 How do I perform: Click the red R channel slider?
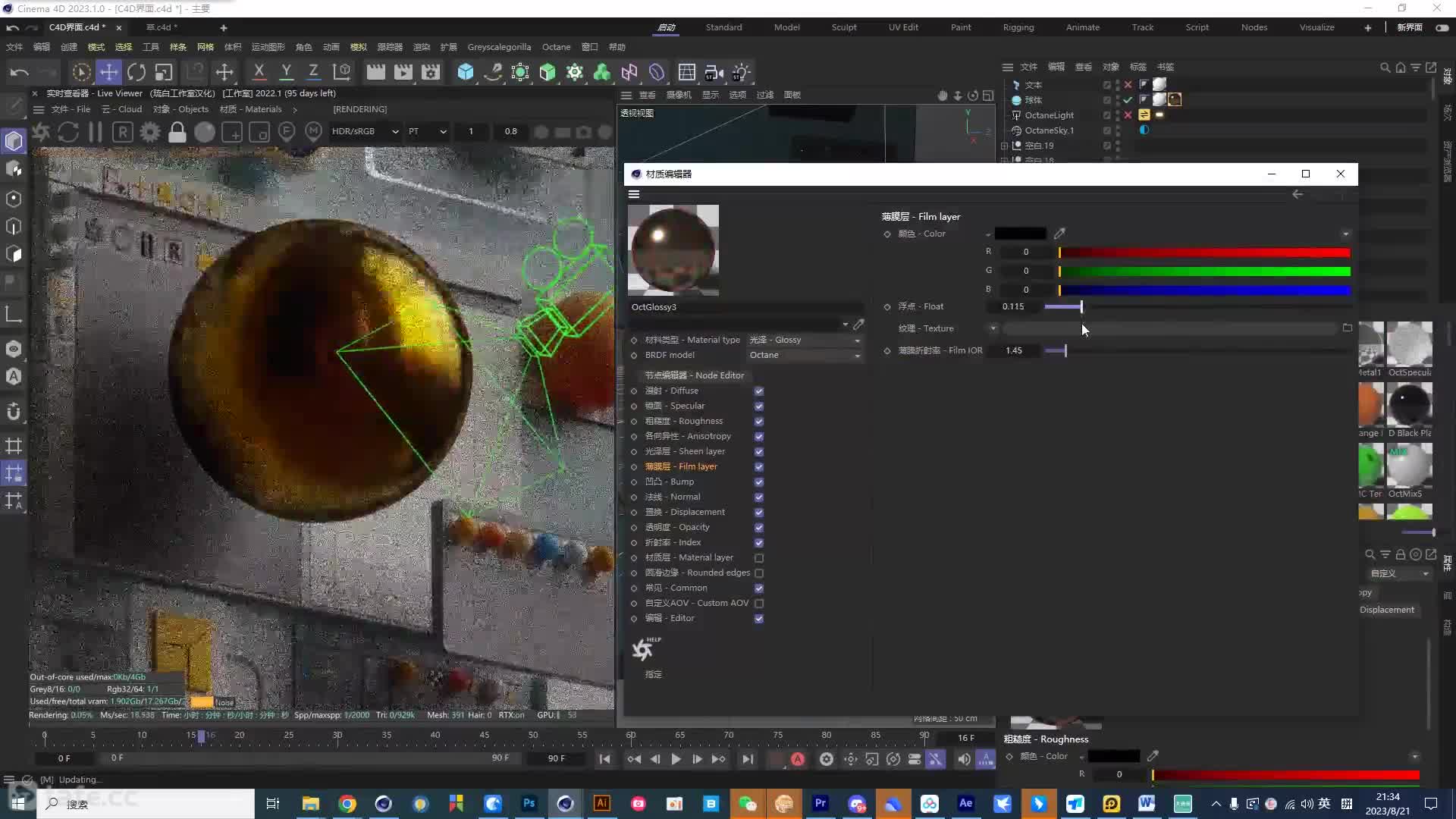tap(1204, 253)
